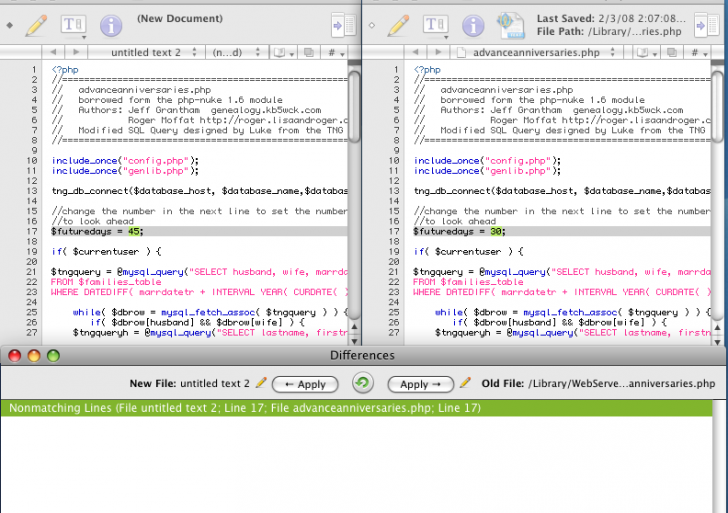This screenshot has width=728, height=513.
Task: Click the pencil icon next to New File
Action: tap(262, 383)
